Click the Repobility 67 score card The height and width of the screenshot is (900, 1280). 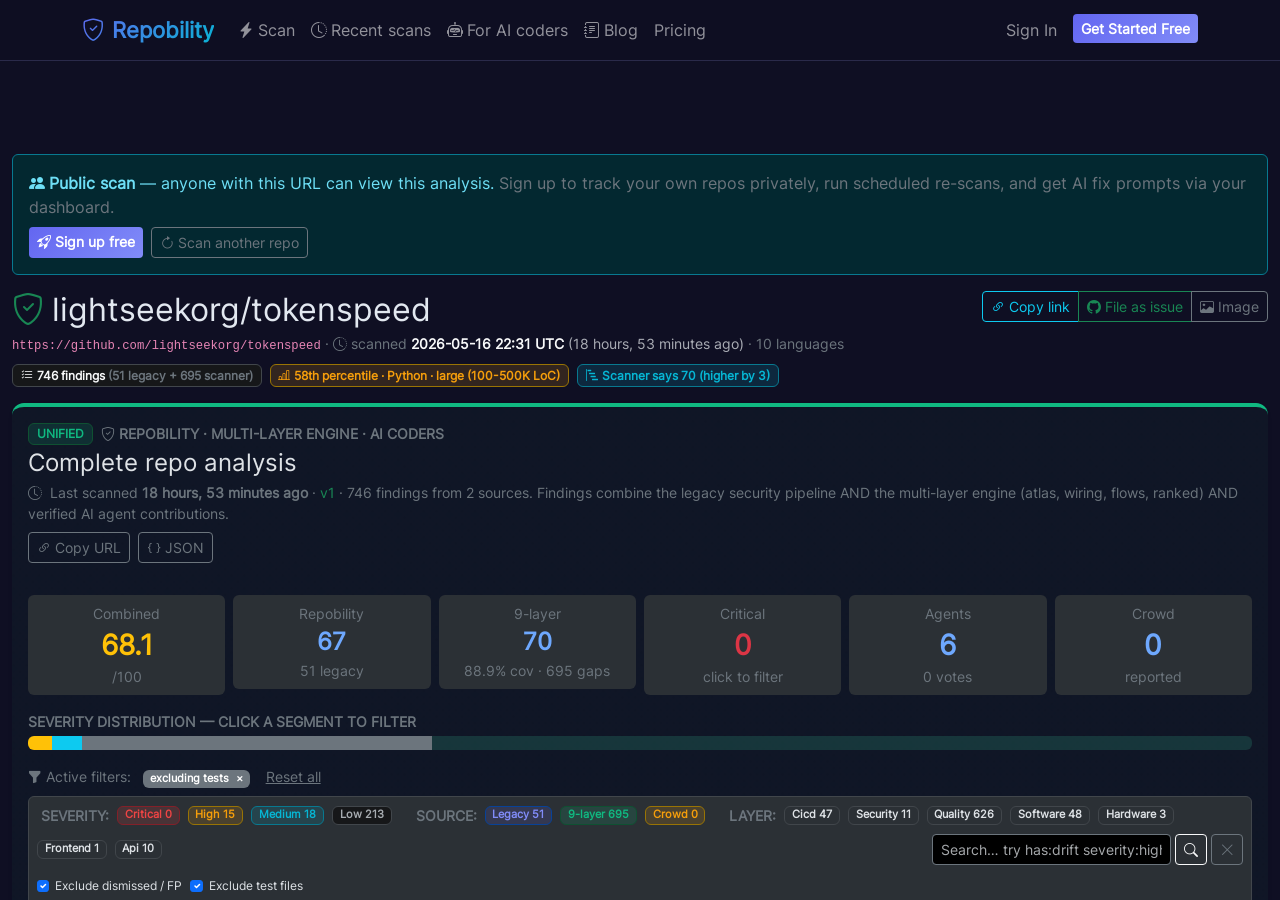(332, 642)
